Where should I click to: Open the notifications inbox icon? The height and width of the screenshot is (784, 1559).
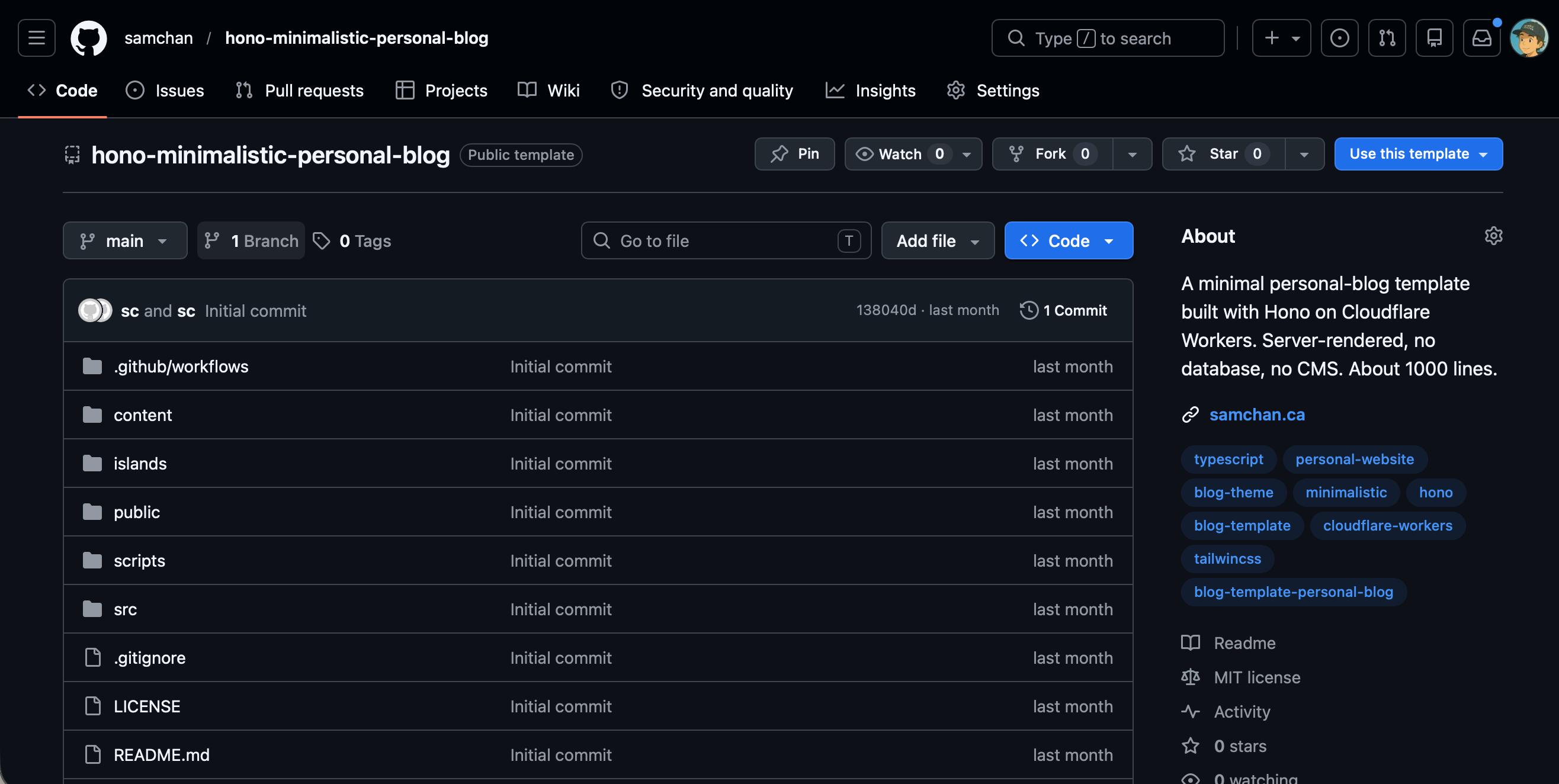(x=1481, y=37)
